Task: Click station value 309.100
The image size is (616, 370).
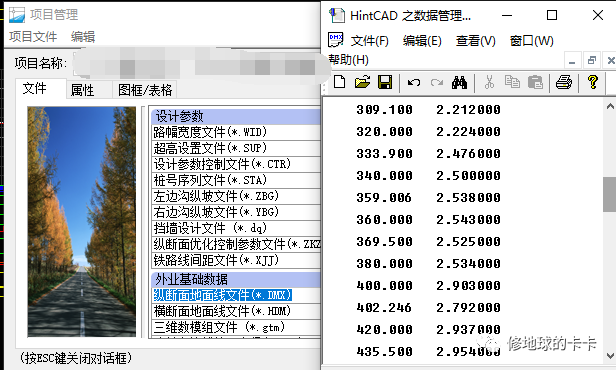Action: pos(385,110)
